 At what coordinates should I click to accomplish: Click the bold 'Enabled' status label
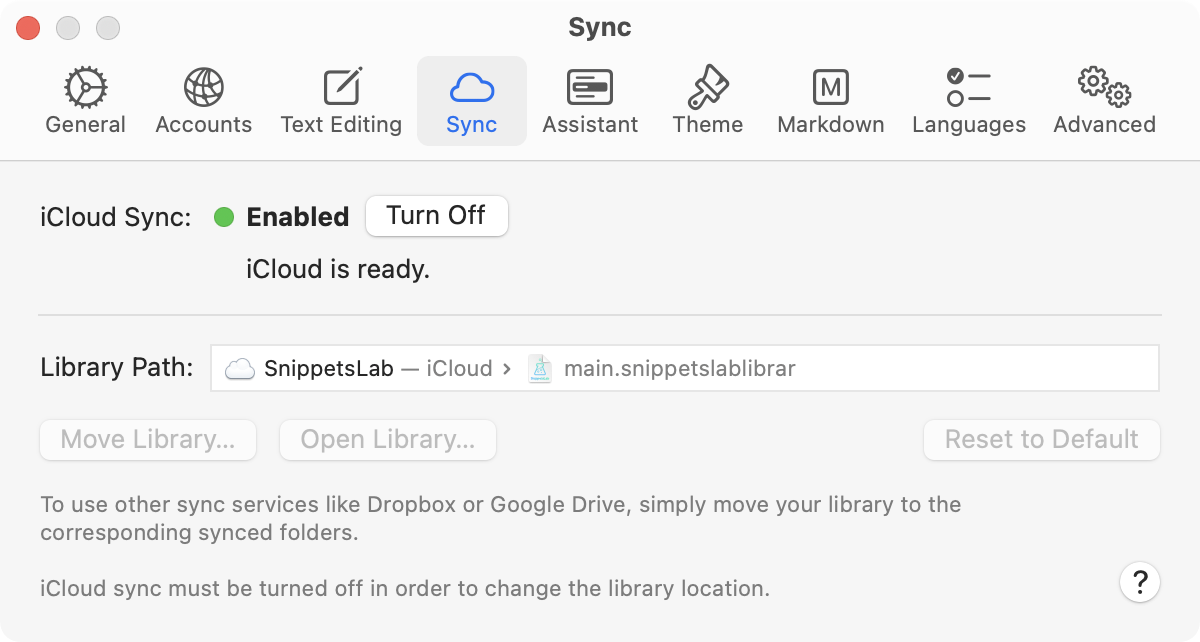coord(298,217)
